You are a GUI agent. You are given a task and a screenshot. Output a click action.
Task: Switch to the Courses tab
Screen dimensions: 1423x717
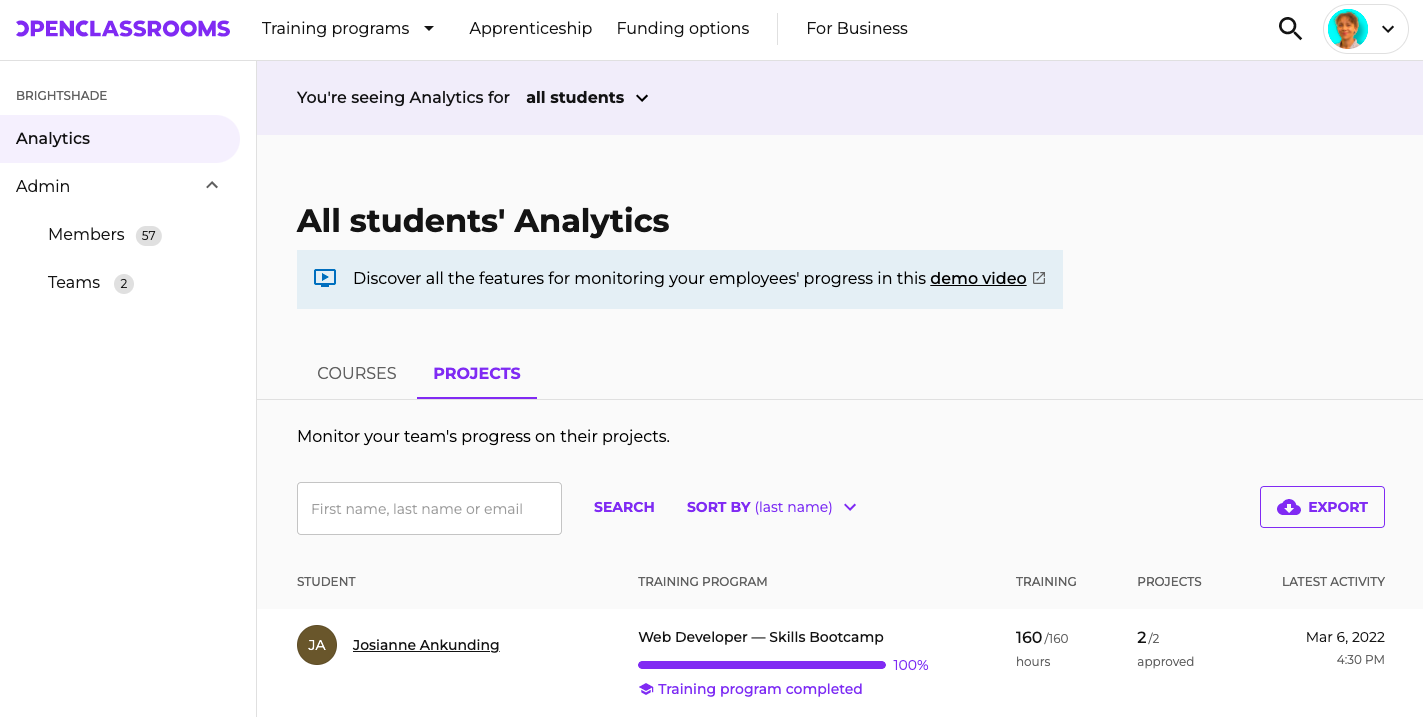click(357, 373)
